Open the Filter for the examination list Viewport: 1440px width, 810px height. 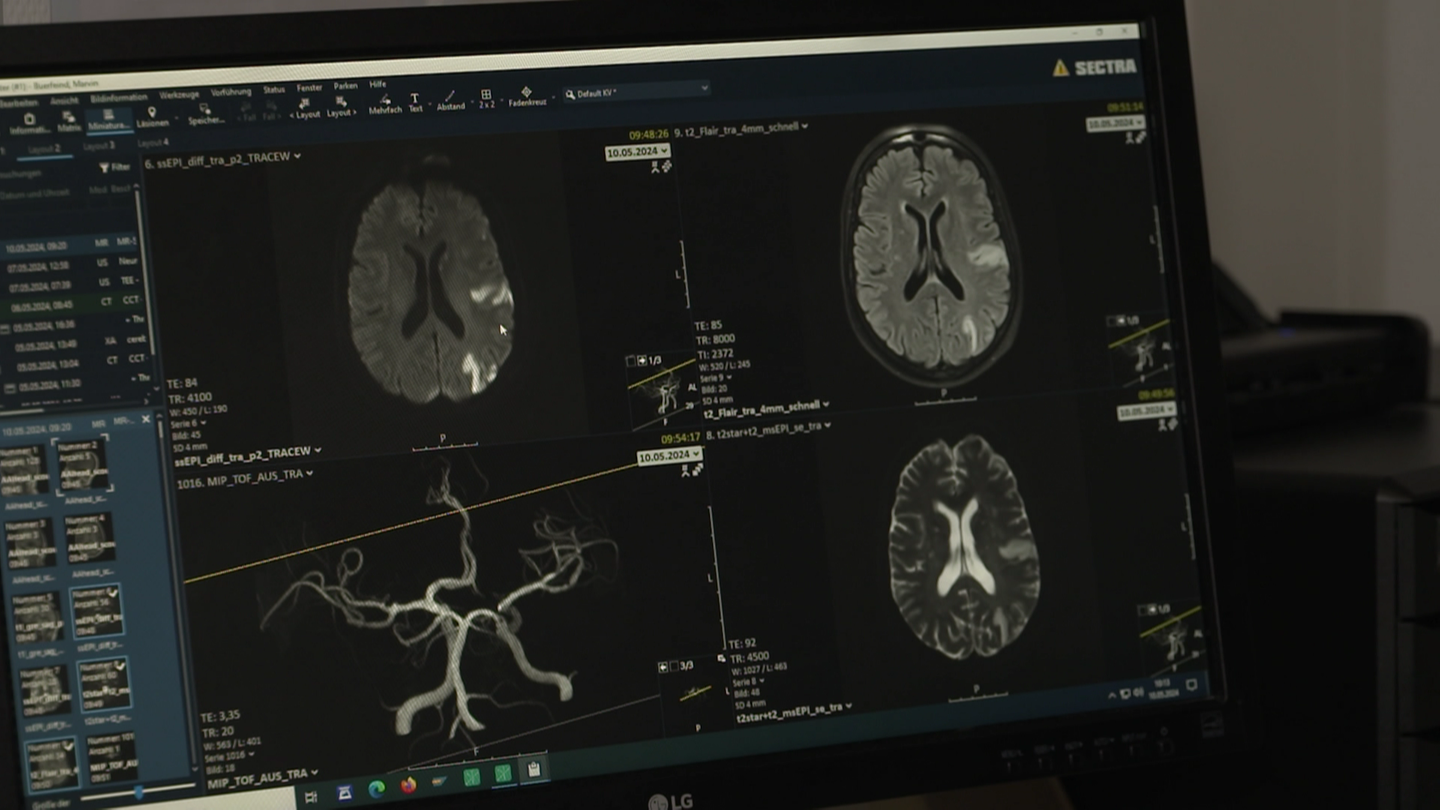pyautogui.click(x=115, y=167)
